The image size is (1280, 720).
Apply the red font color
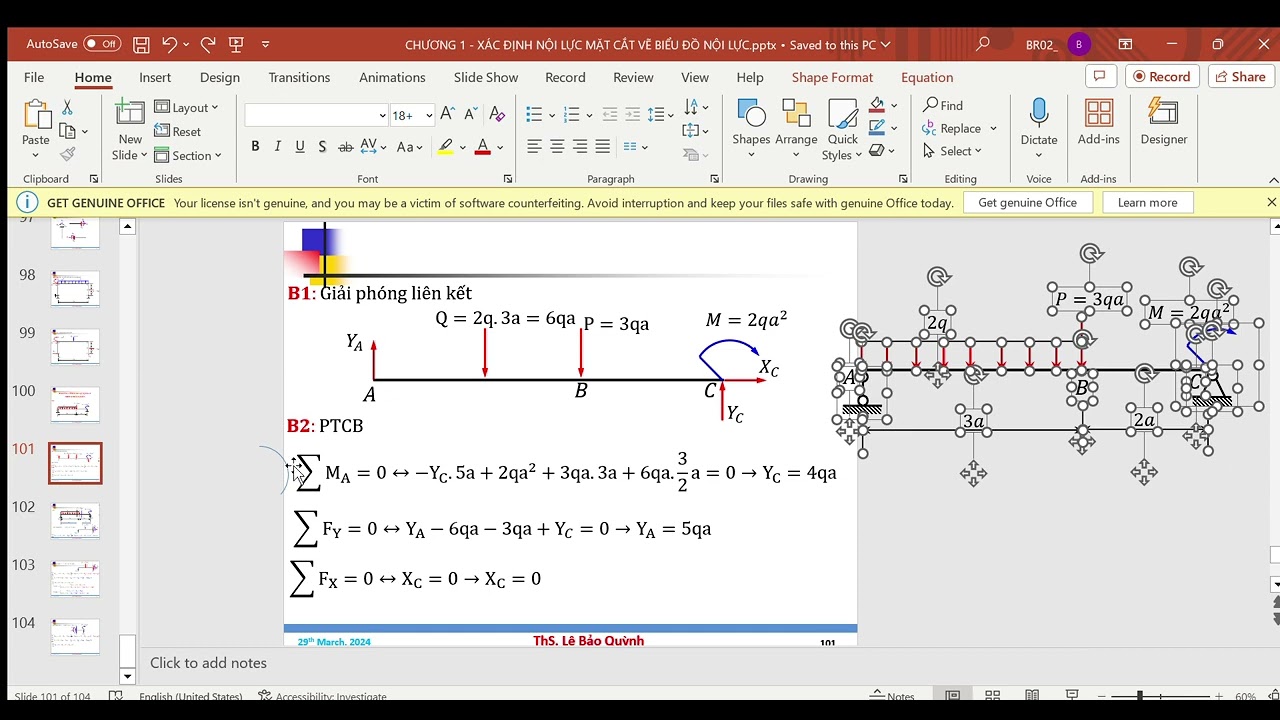coord(482,147)
